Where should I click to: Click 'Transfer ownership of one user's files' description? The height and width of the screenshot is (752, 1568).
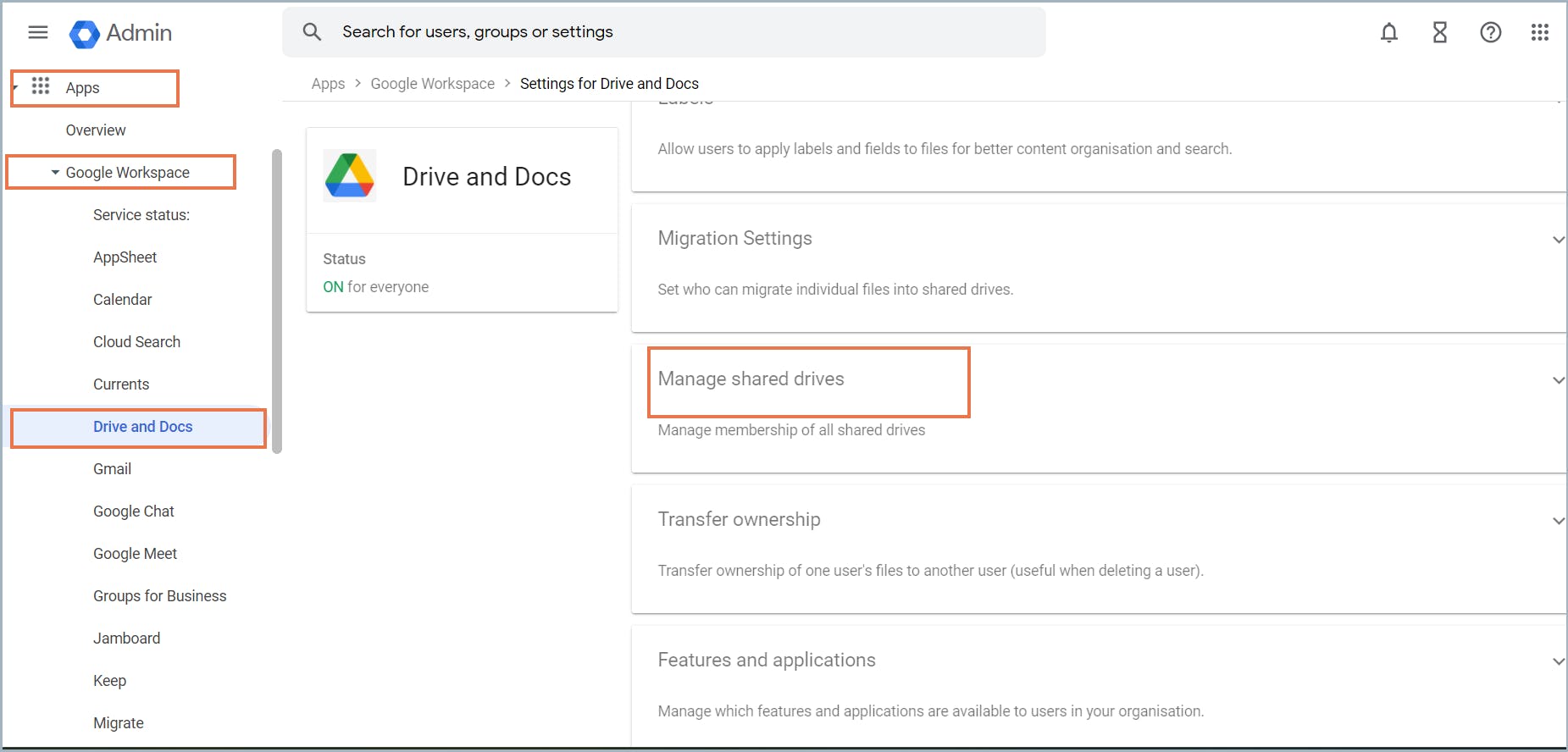click(x=931, y=571)
